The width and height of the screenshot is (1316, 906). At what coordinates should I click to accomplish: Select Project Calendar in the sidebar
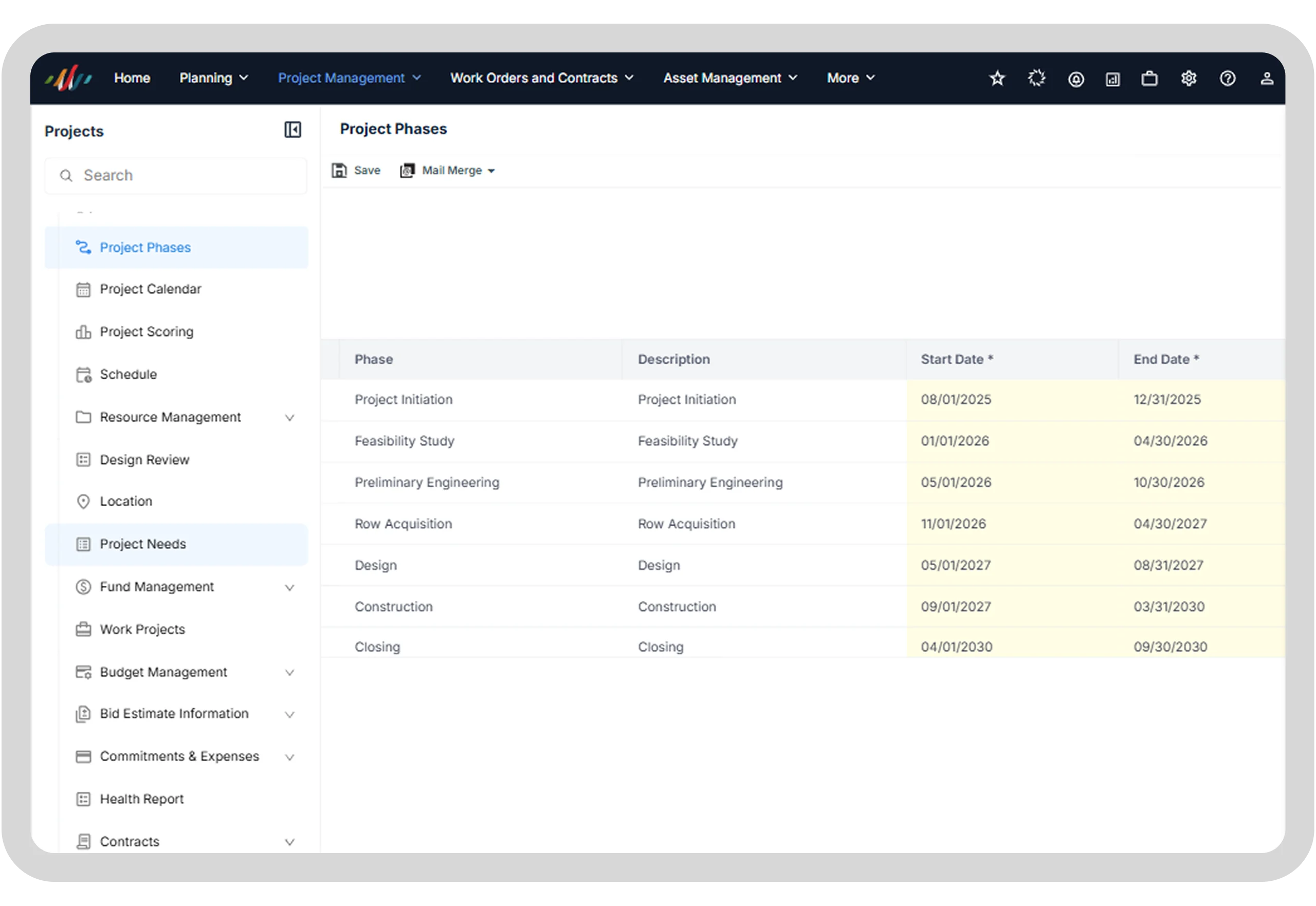click(x=176, y=289)
